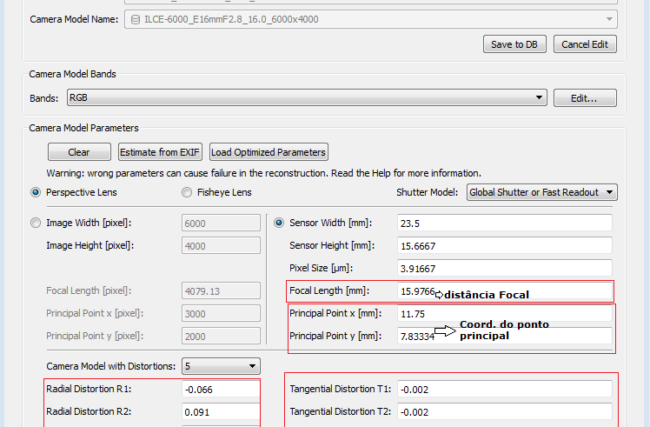Click the Principal Point y mm field
Image resolution: width=650 pixels, height=427 pixels.
(x=504, y=336)
